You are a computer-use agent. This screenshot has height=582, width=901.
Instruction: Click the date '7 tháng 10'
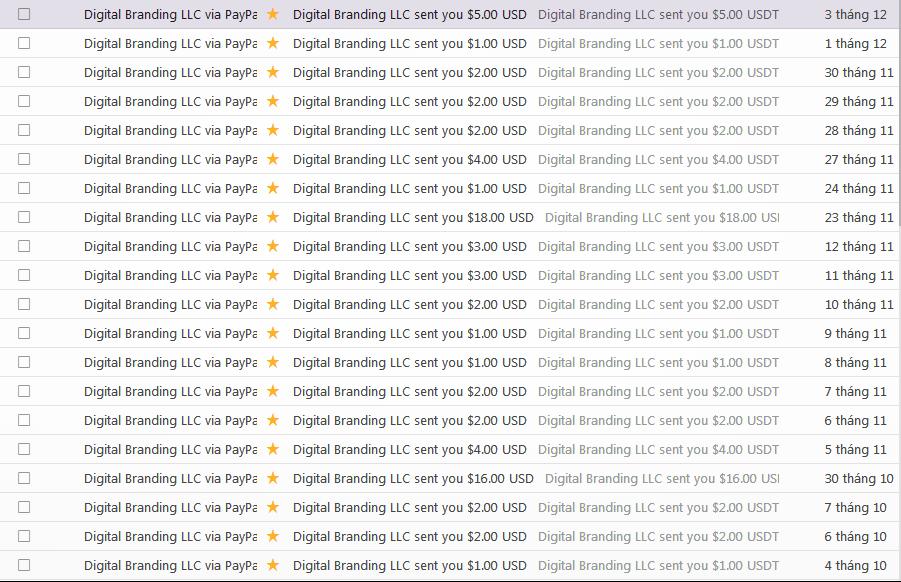click(855, 507)
